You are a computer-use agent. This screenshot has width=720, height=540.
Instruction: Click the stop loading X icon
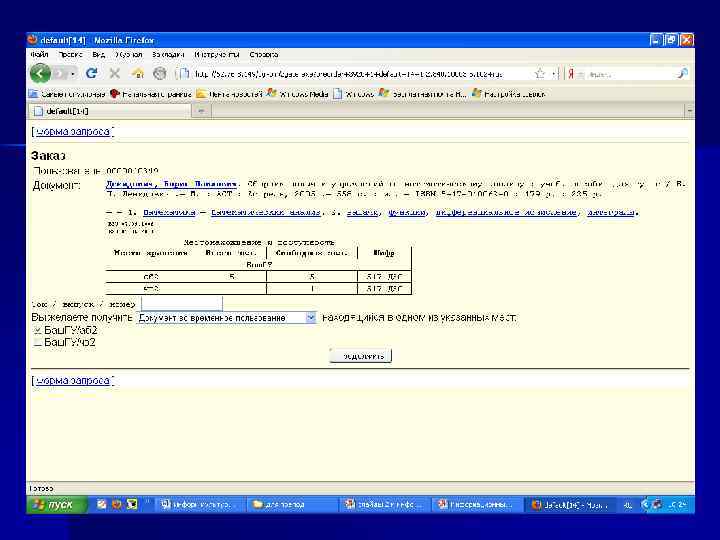coord(115,73)
